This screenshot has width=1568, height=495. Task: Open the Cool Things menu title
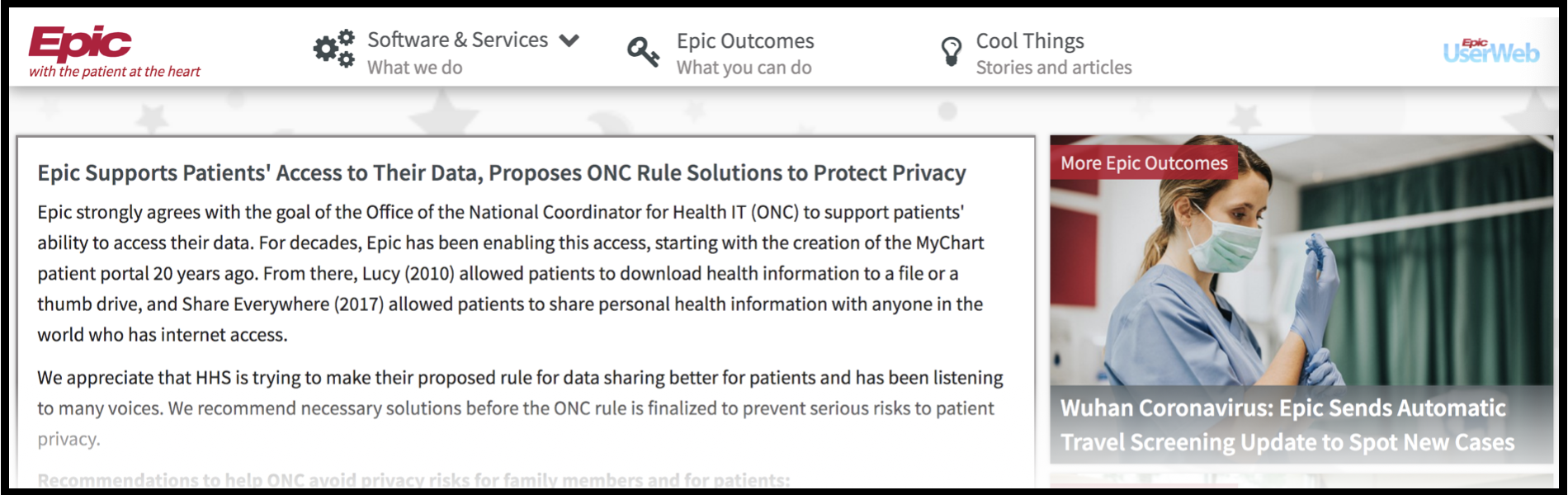pyautogui.click(x=1029, y=40)
